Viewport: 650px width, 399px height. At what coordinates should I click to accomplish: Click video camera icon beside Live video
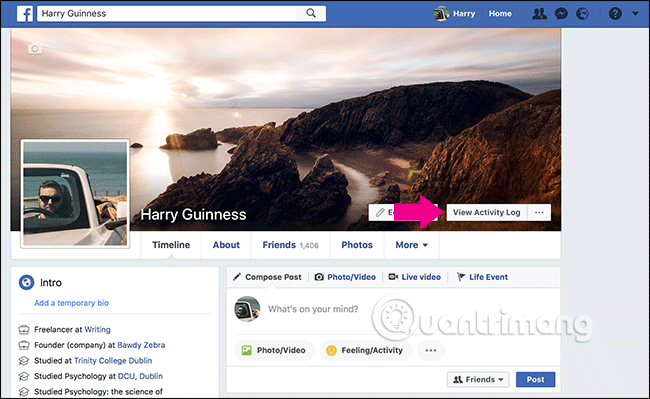[x=393, y=276]
